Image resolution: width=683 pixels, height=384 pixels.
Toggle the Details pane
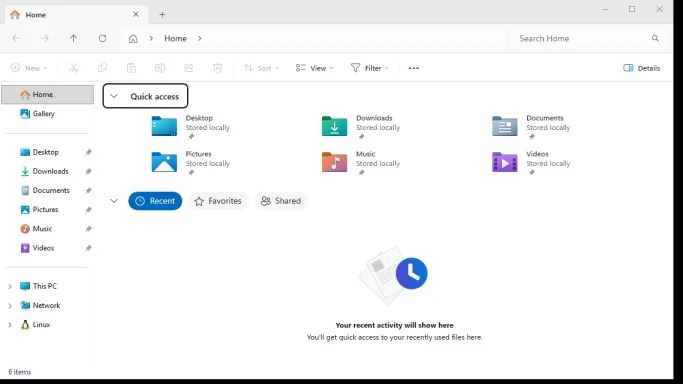click(641, 68)
